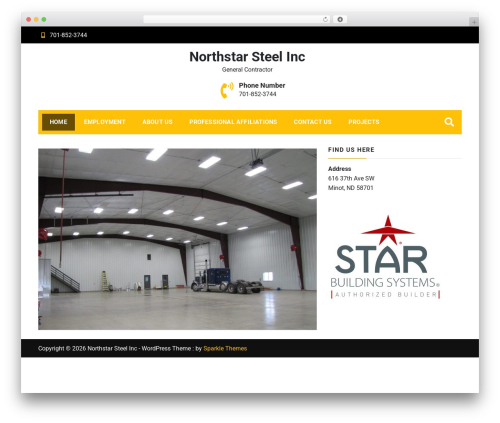
Task: Open a new tab with plus button
Action: [474, 22]
